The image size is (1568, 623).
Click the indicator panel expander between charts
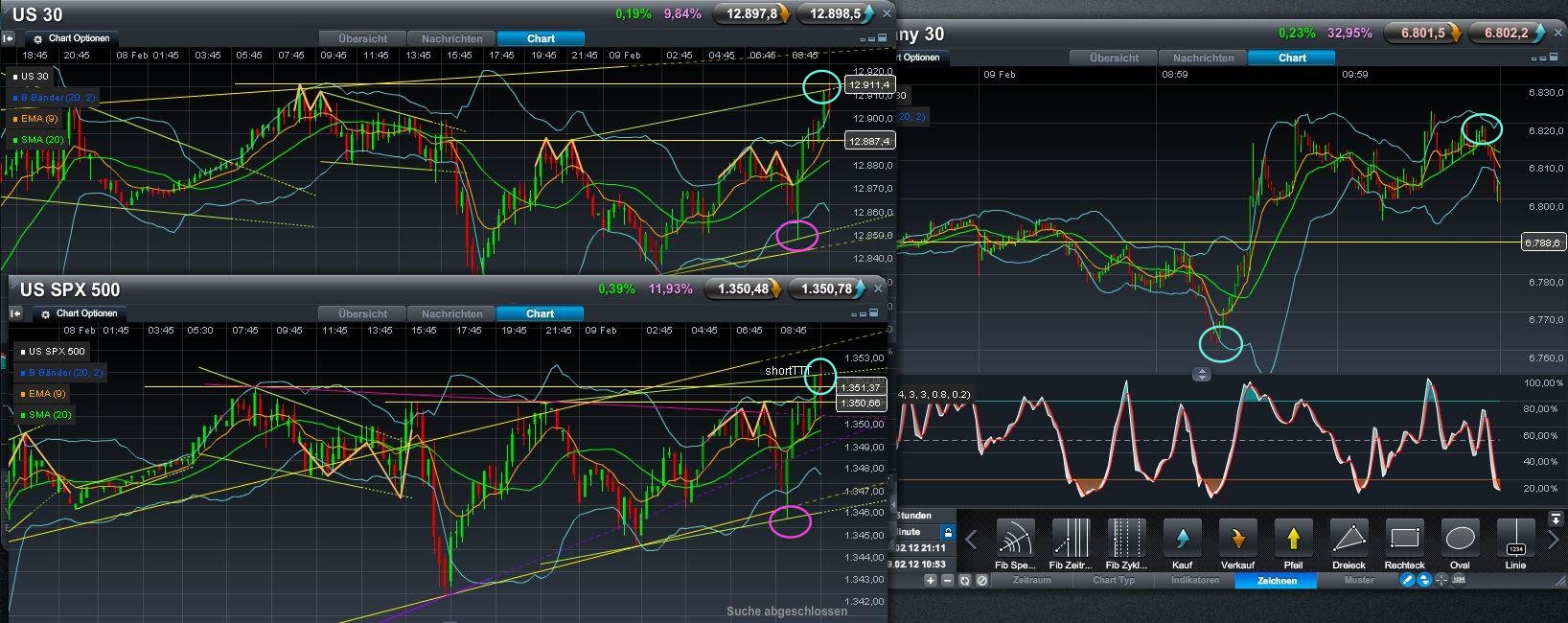click(1202, 374)
